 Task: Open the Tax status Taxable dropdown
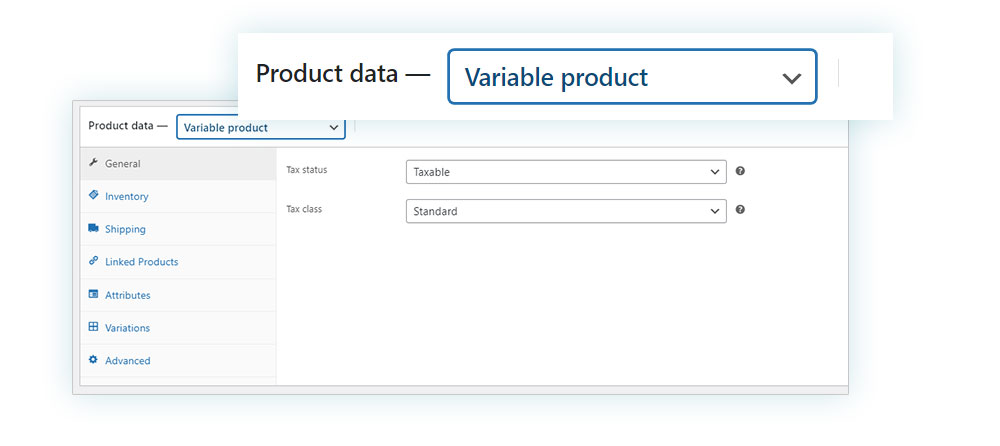click(566, 172)
